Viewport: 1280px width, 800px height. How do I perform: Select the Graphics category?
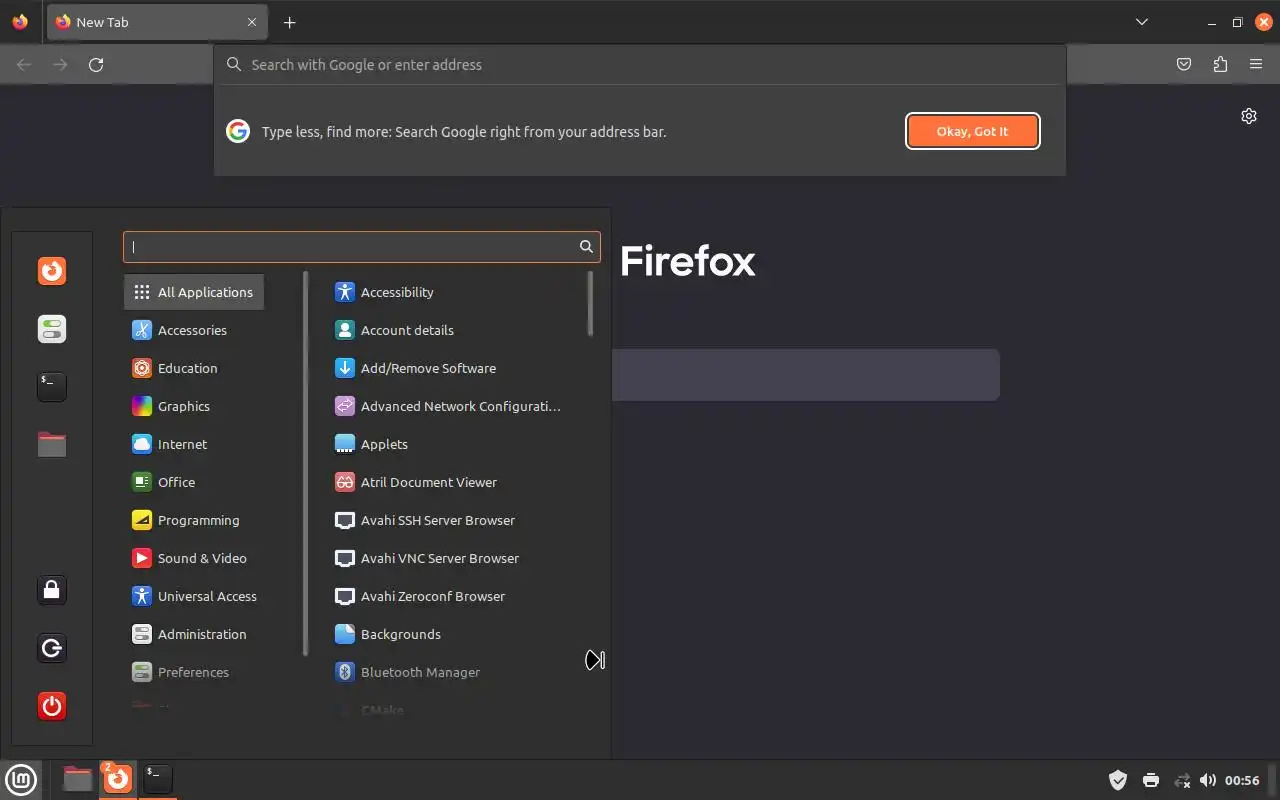coord(172,406)
